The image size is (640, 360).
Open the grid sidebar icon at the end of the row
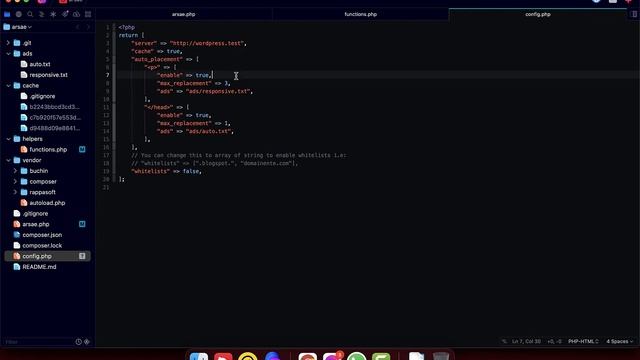(88, 14)
